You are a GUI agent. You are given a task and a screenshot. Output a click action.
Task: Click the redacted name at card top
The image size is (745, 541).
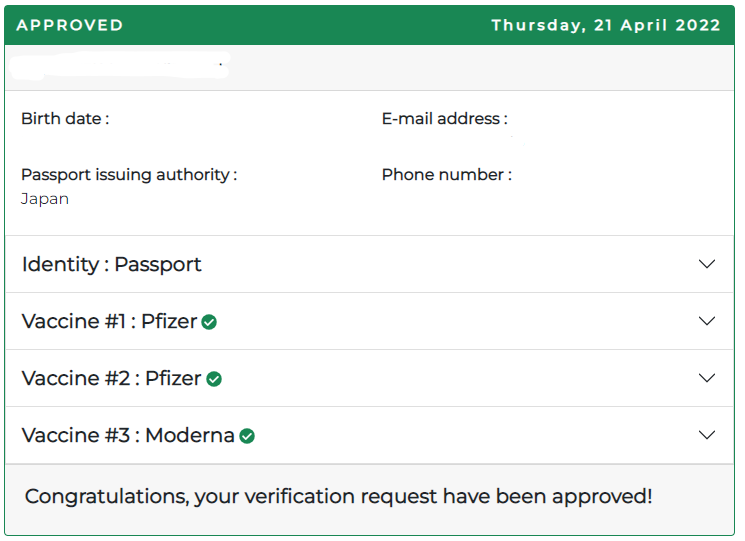coord(120,66)
